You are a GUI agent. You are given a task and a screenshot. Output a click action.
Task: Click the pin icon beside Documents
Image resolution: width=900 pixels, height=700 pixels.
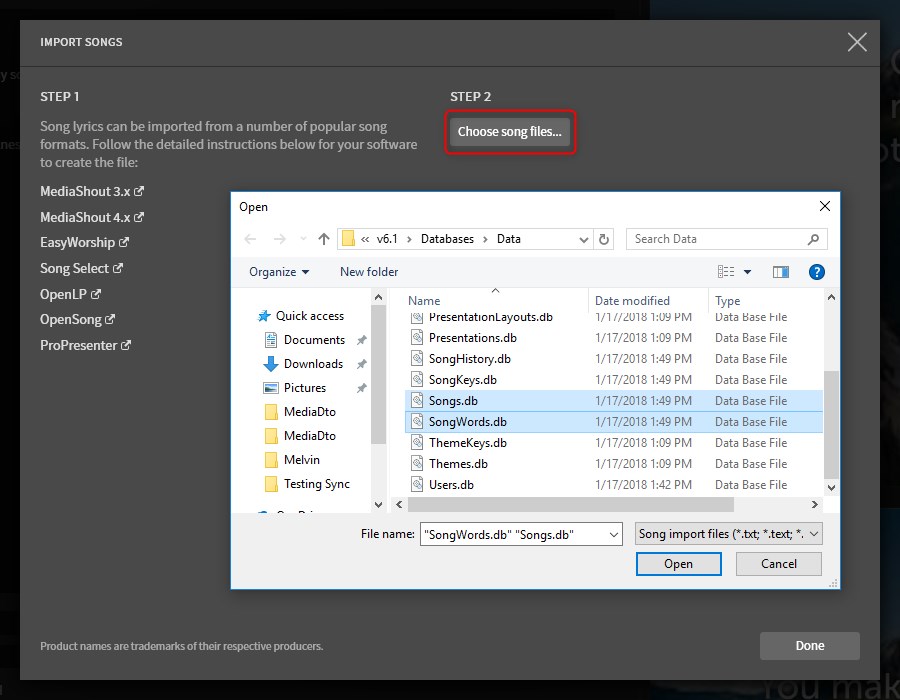click(x=362, y=340)
